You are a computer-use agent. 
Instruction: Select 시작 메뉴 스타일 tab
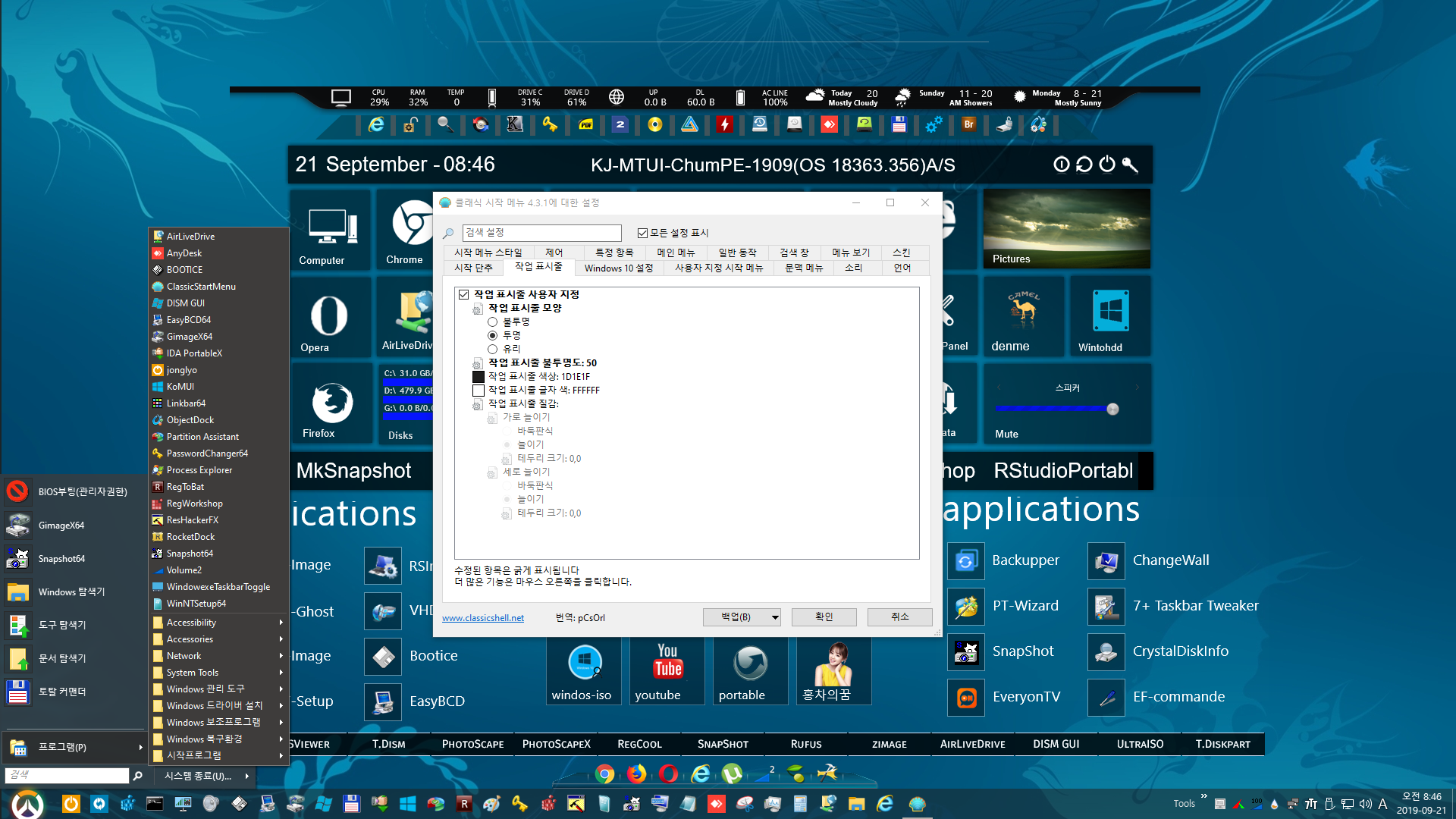coord(484,252)
